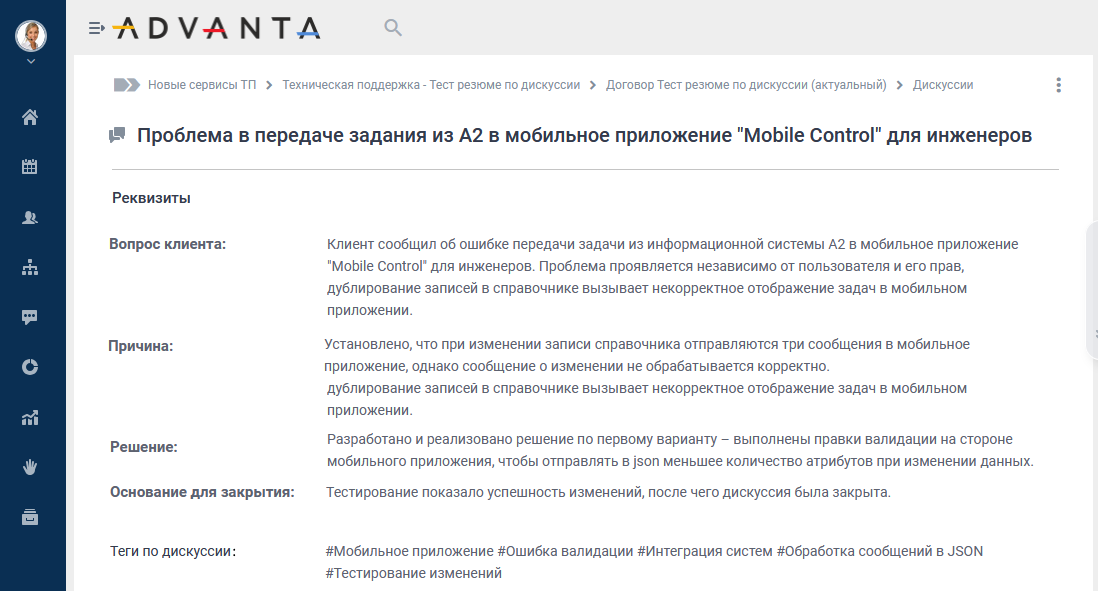Image resolution: width=1098 pixels, height=591 pixels.
Task: Expand the user profile chevron under avatar
Action: point(31,62)
